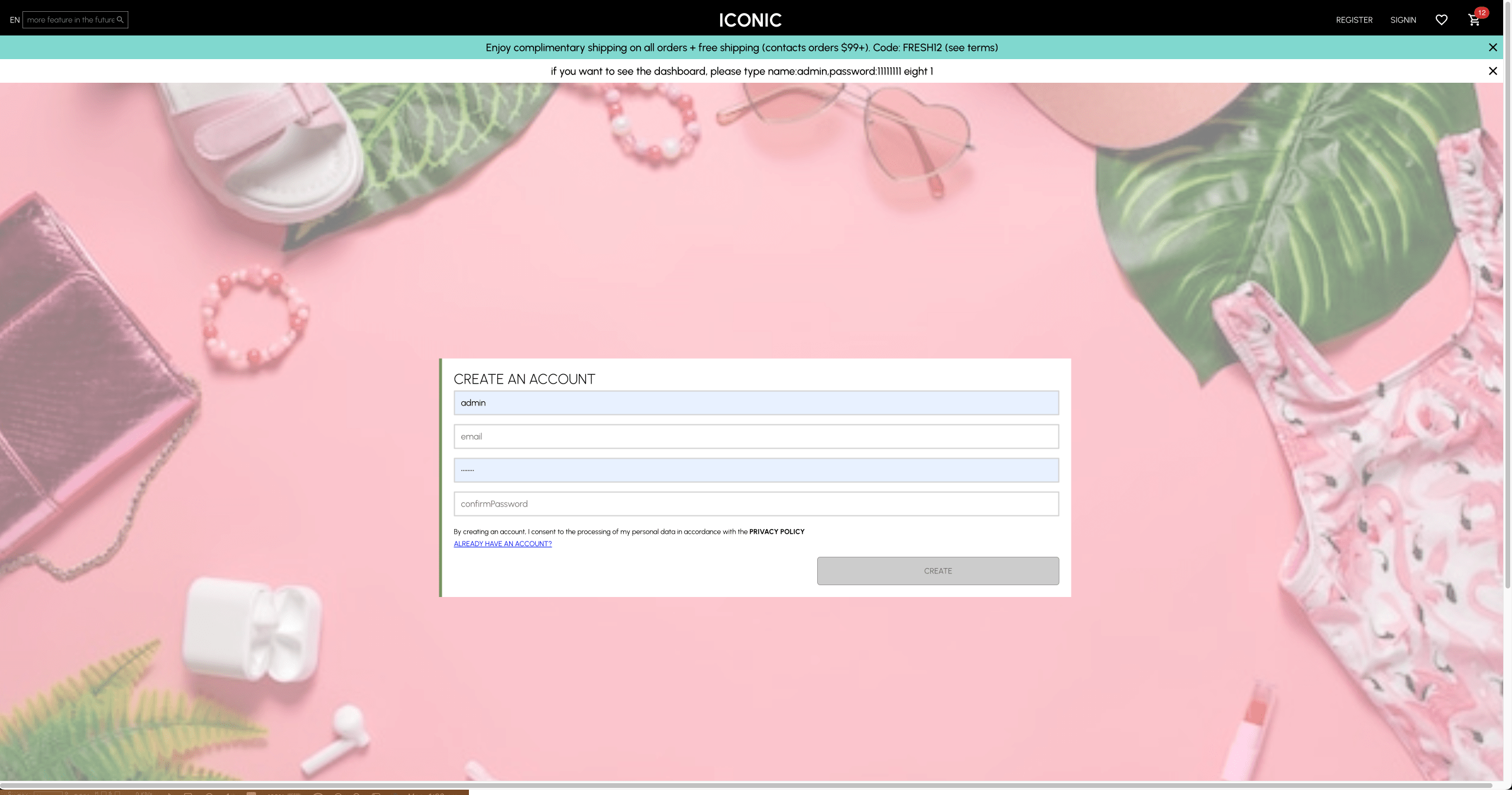Click the horizontal scrollbar at bottom
Image resolution: width=1512 pixels, height=795 pixels.
[745, 785]
